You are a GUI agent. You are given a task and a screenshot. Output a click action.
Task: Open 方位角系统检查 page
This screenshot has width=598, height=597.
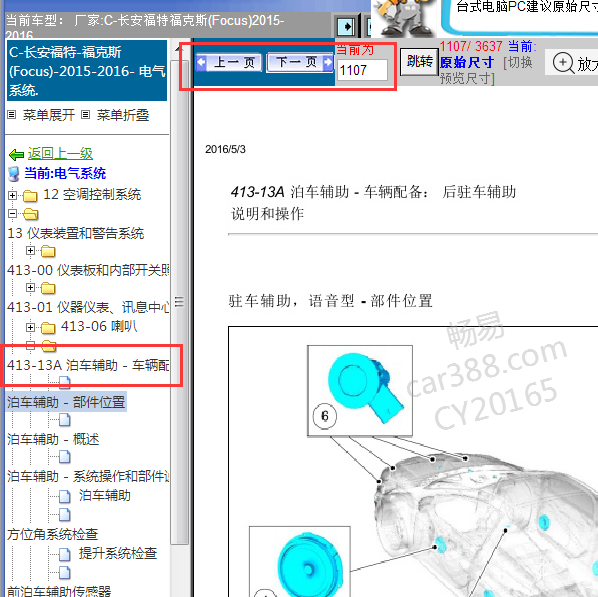(52, 534)
